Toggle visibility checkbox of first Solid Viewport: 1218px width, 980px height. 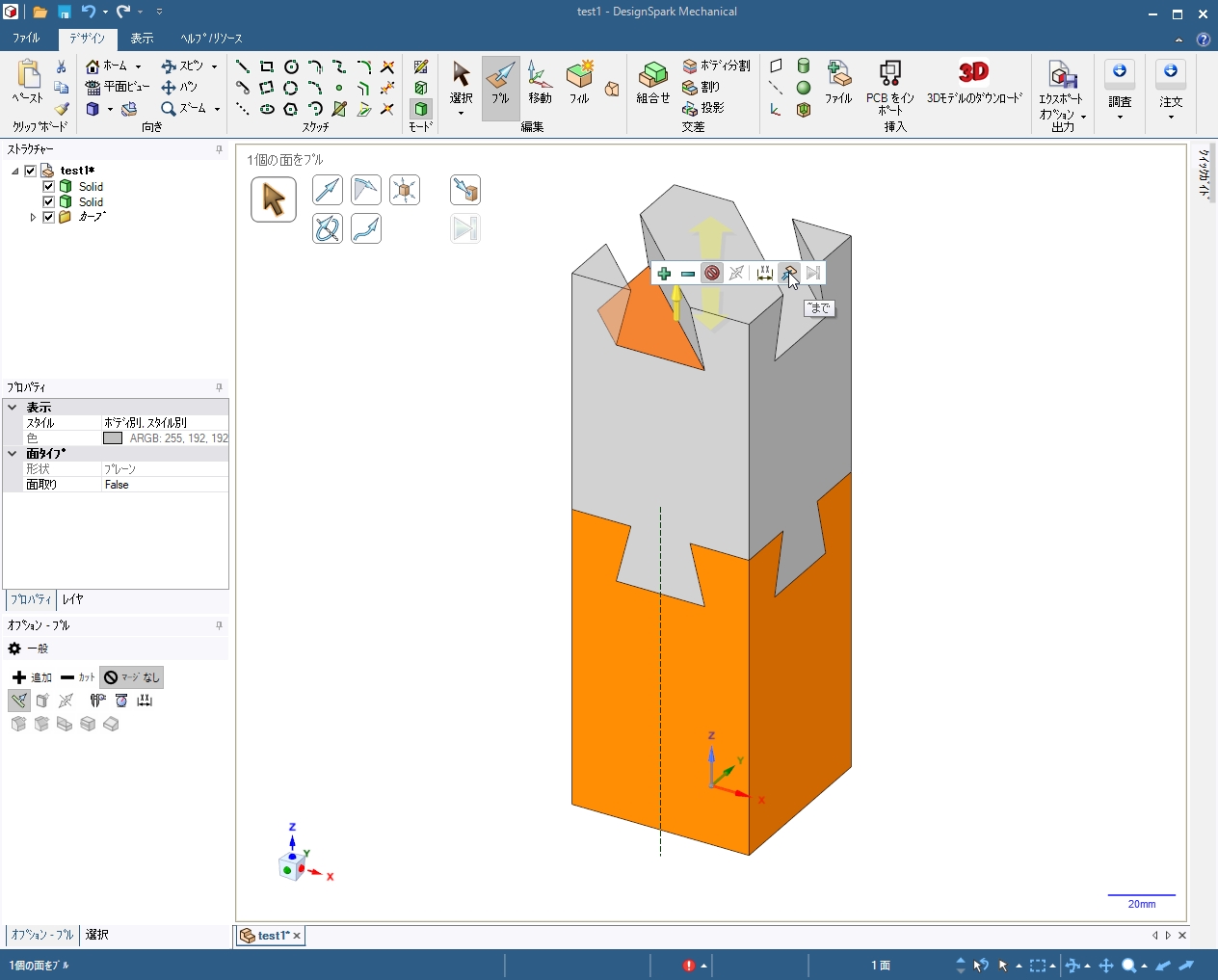49,186
